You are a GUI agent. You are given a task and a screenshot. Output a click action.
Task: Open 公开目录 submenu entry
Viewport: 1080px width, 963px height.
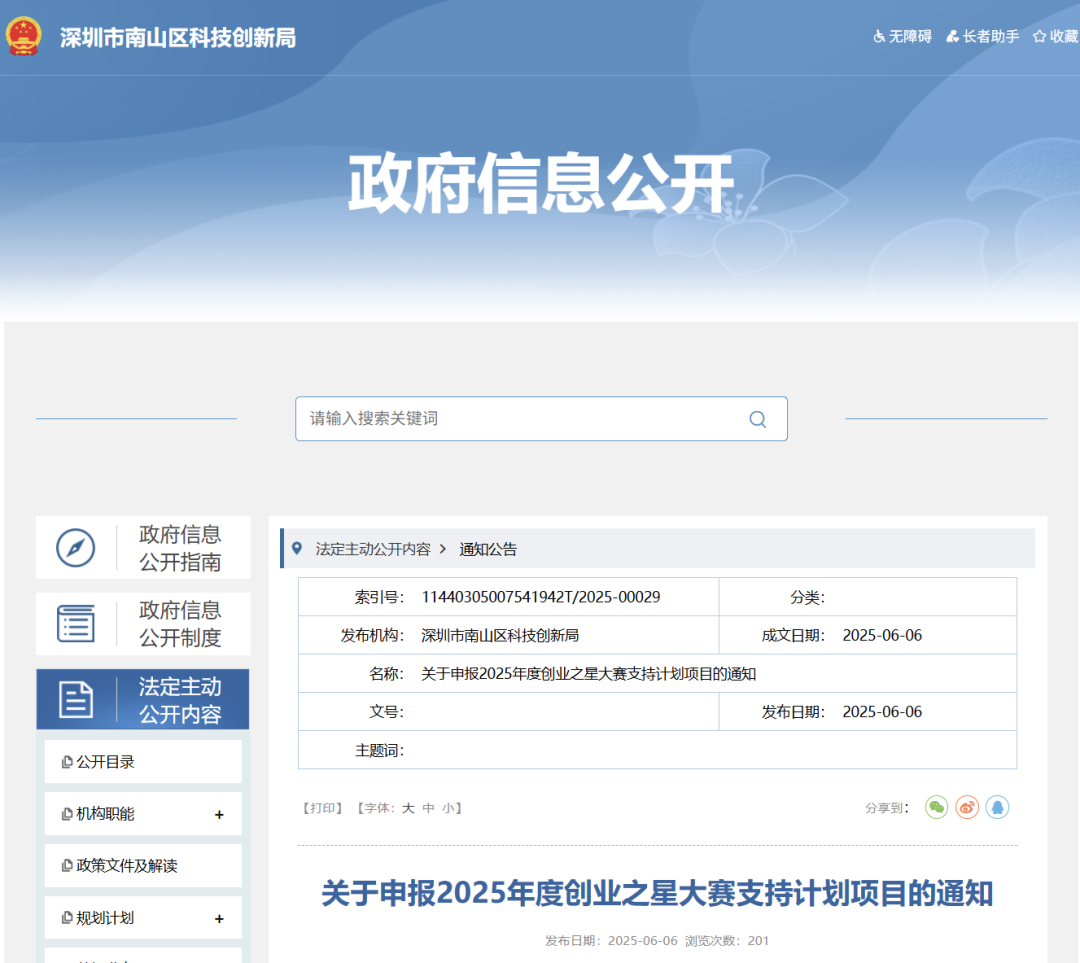pos(143,762)
